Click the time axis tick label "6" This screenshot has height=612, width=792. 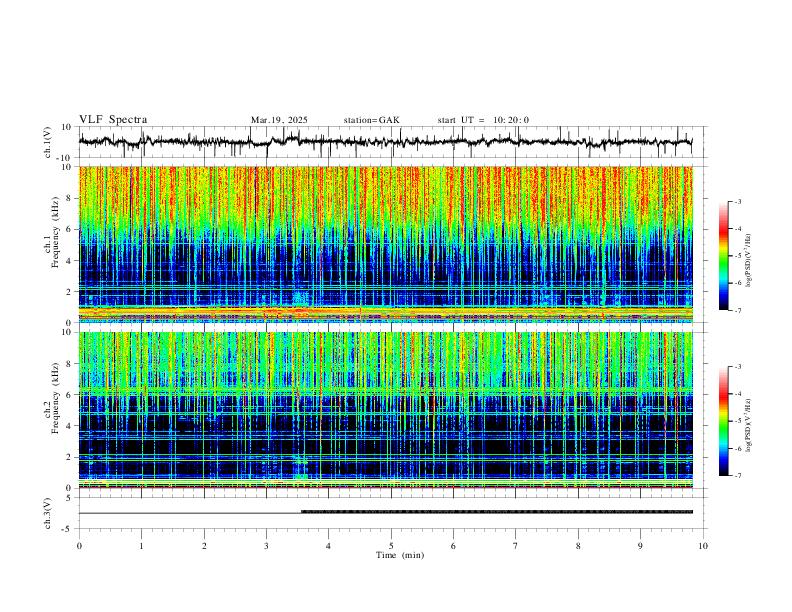[x=453, y=546]
